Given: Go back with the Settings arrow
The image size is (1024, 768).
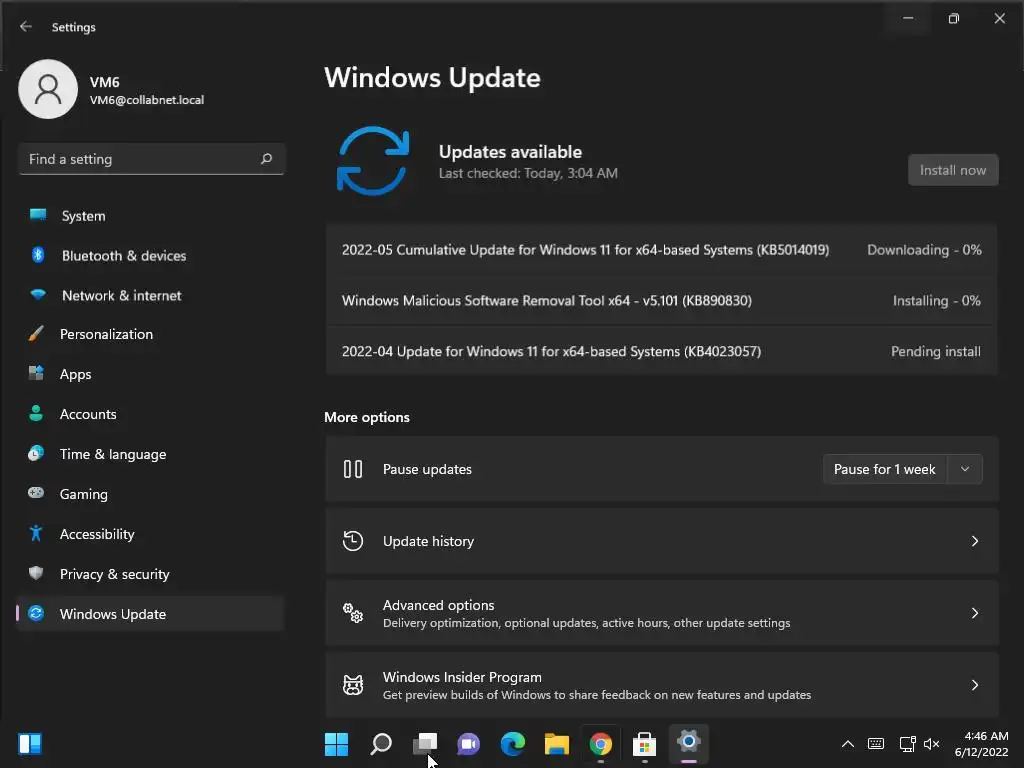Looking at the screenshot, I should pyautogui.click(x=25, y=27).
